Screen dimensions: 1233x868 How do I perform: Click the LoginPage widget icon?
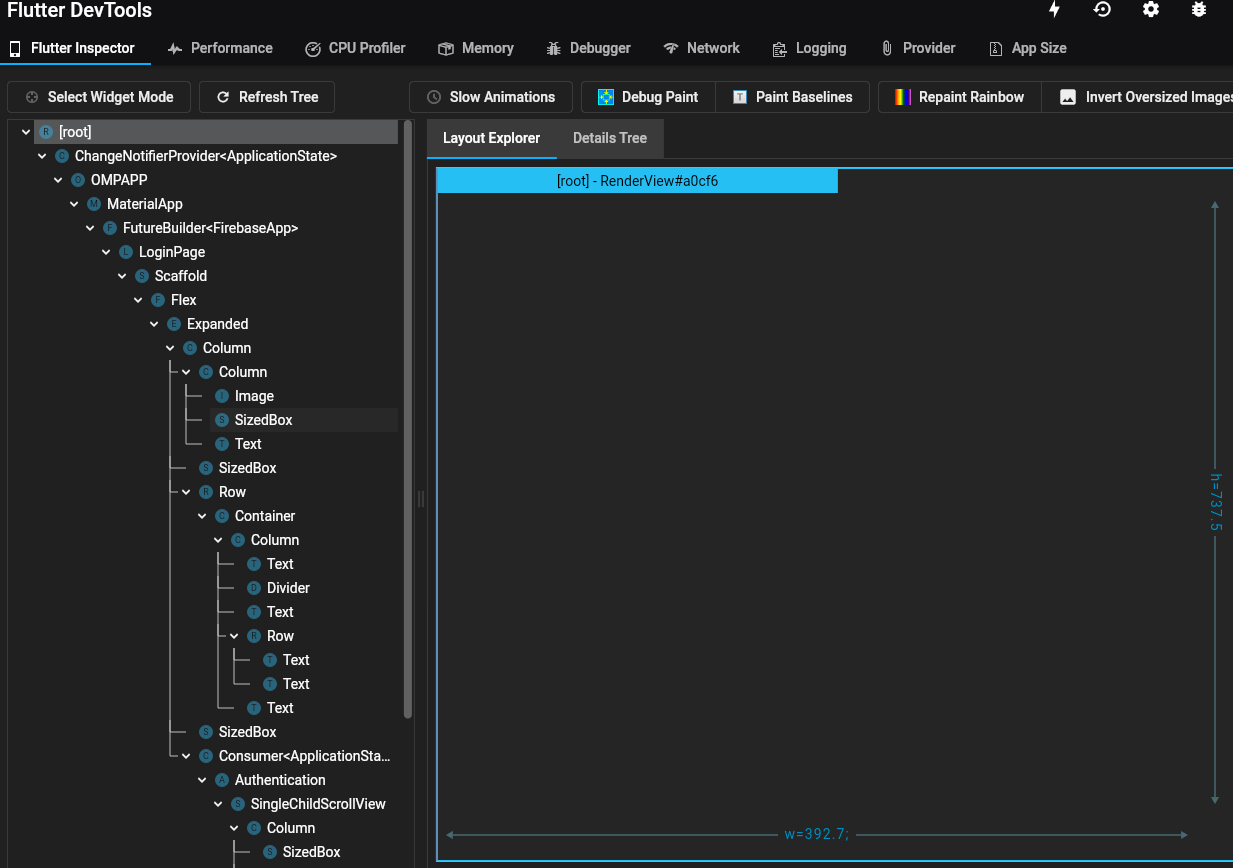[x=126, y=252]
